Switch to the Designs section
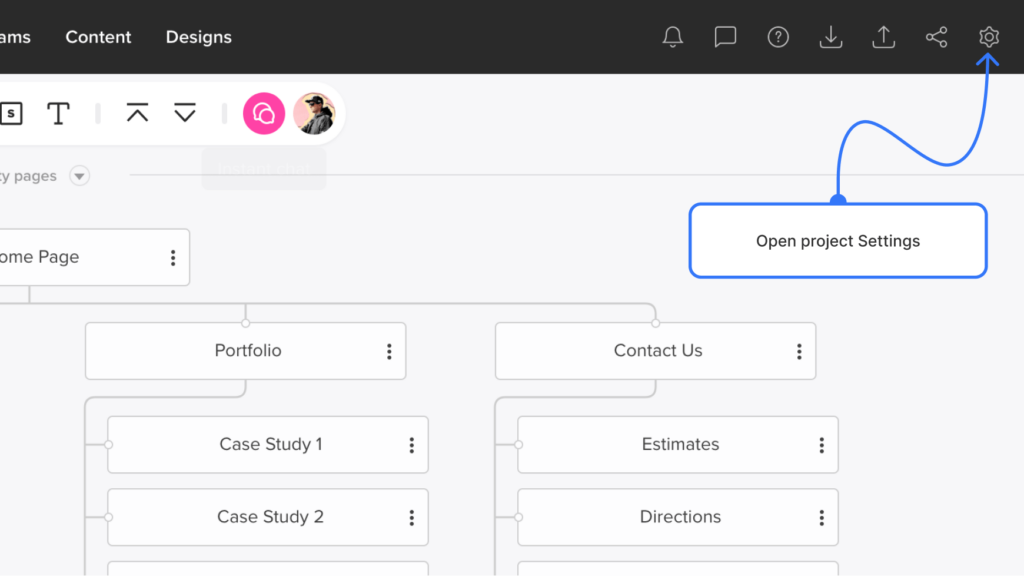This screenshot has width=1024, height=576. 198,37
